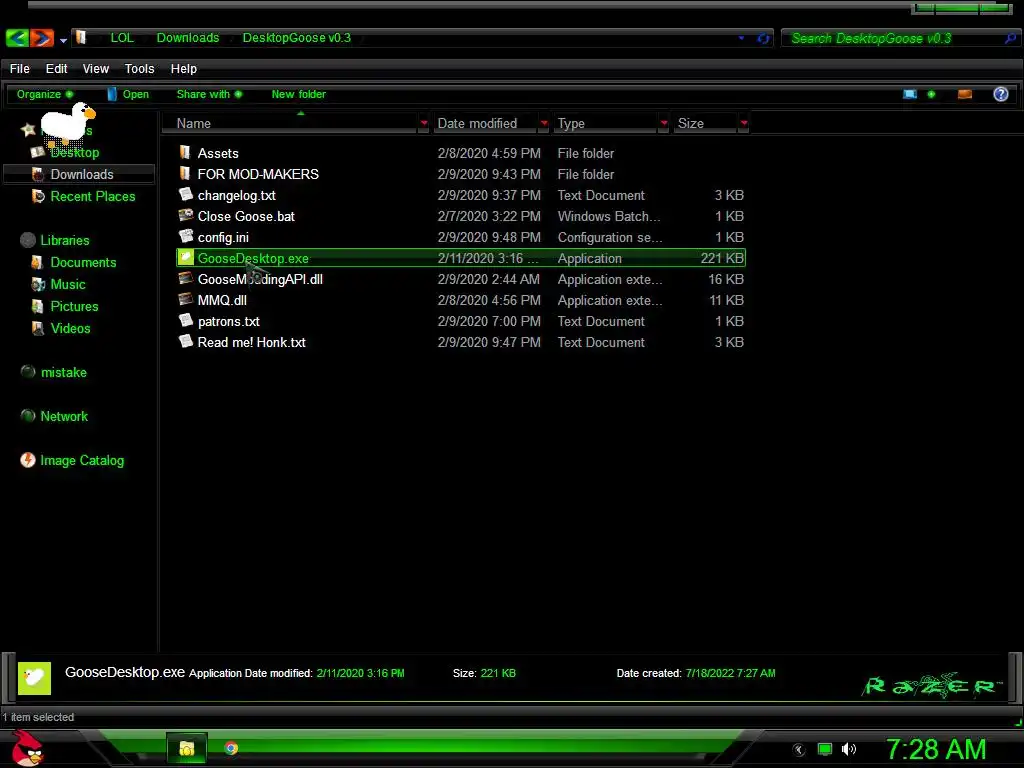Viewport: 1024px width, 768px height.
Task: Go forward with the orange forward arrow
Action: click(x=42, y=38)
